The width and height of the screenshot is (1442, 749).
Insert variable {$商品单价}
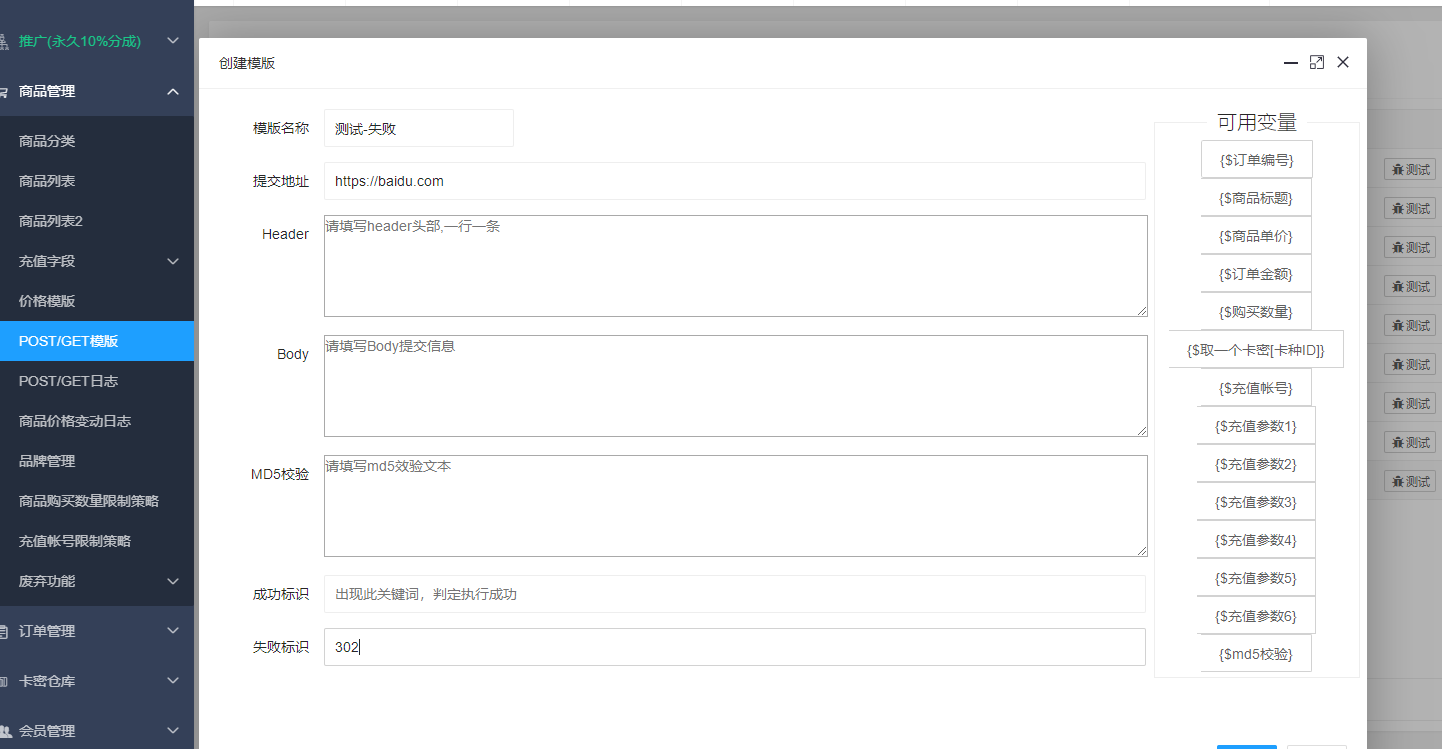tap(1256, 236)
